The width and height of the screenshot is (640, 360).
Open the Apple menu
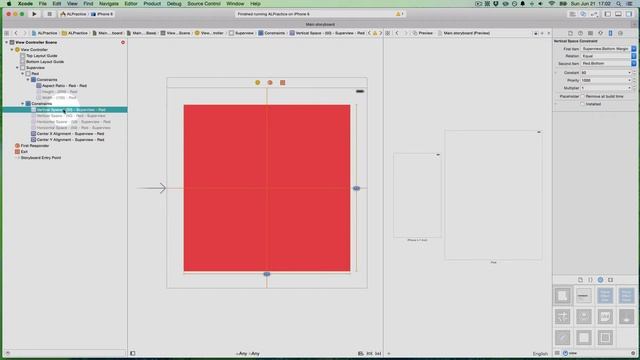9,4
